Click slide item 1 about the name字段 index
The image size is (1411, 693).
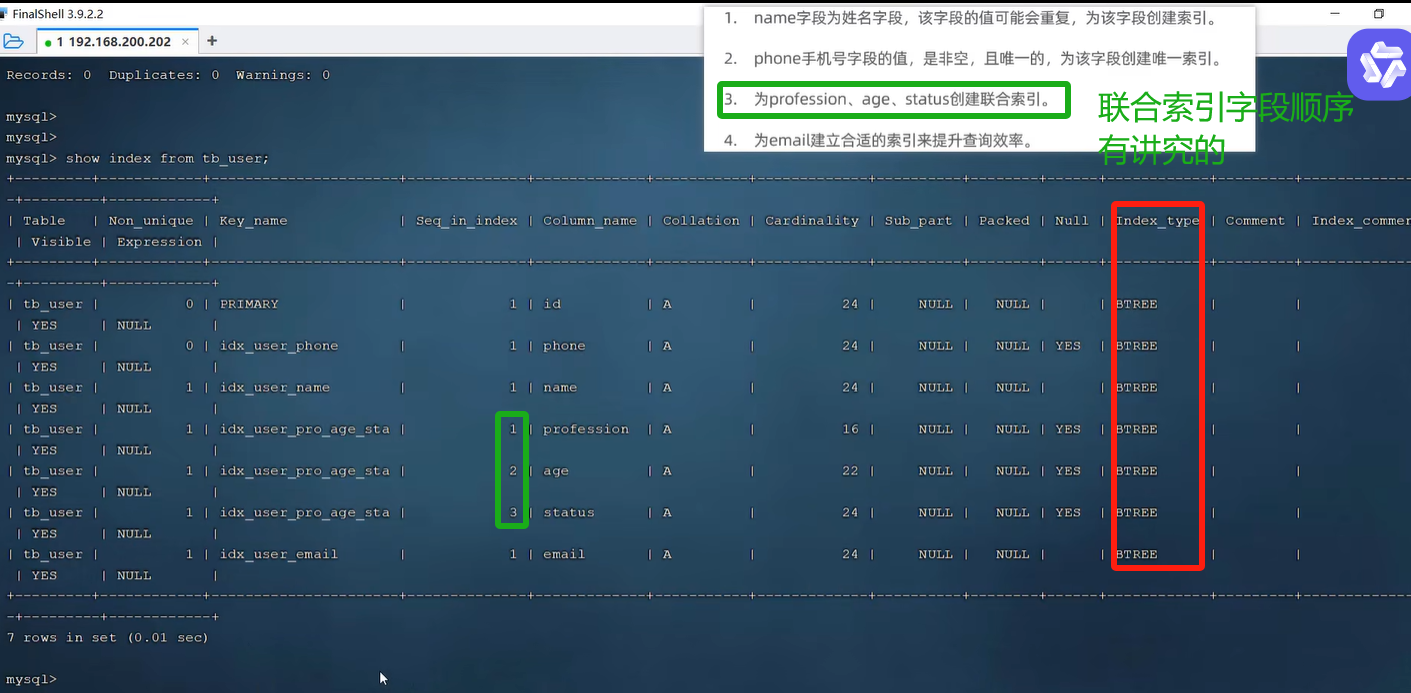(970, 18)
